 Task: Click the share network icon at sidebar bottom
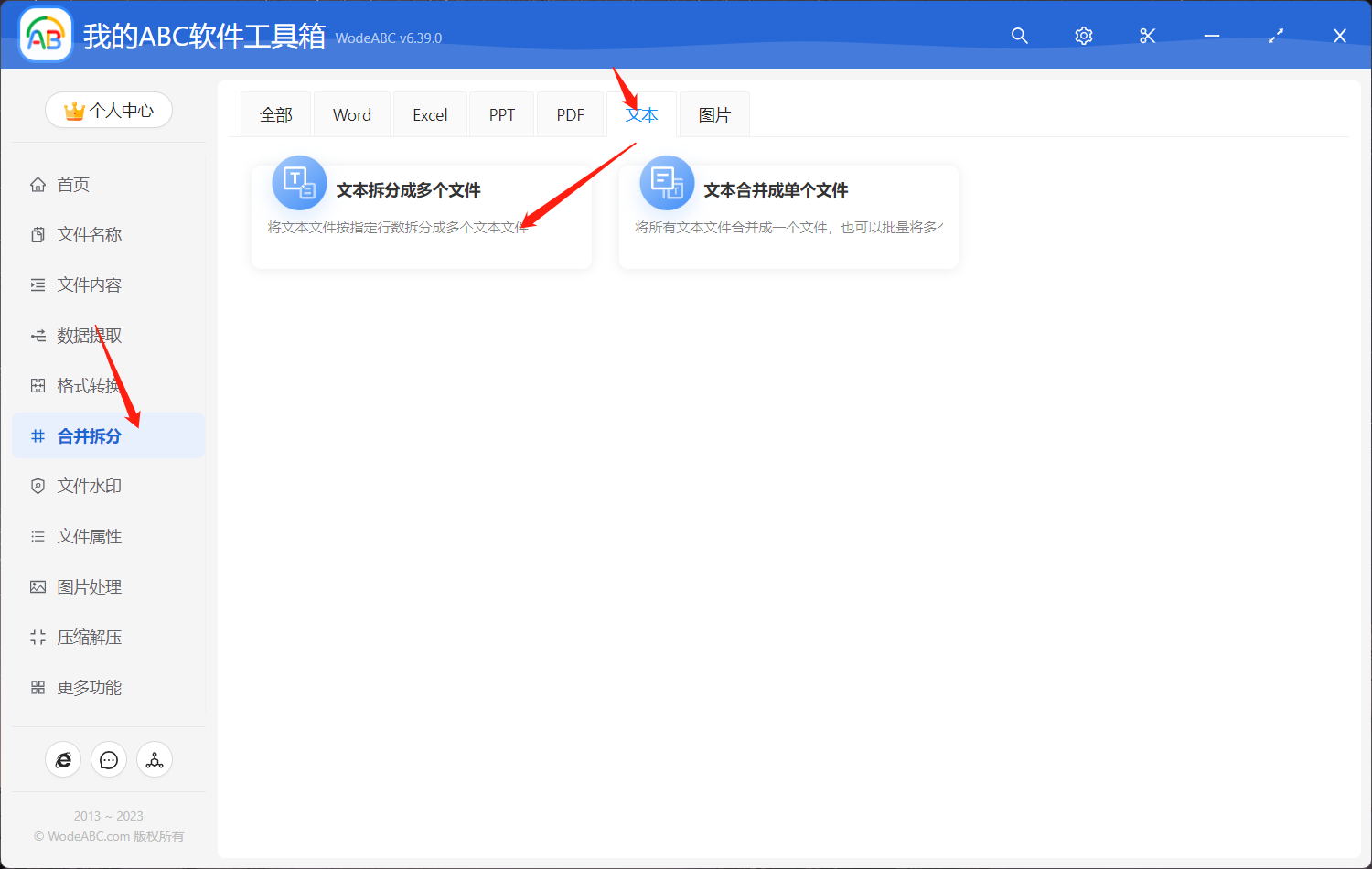click(x=155, y=759)
